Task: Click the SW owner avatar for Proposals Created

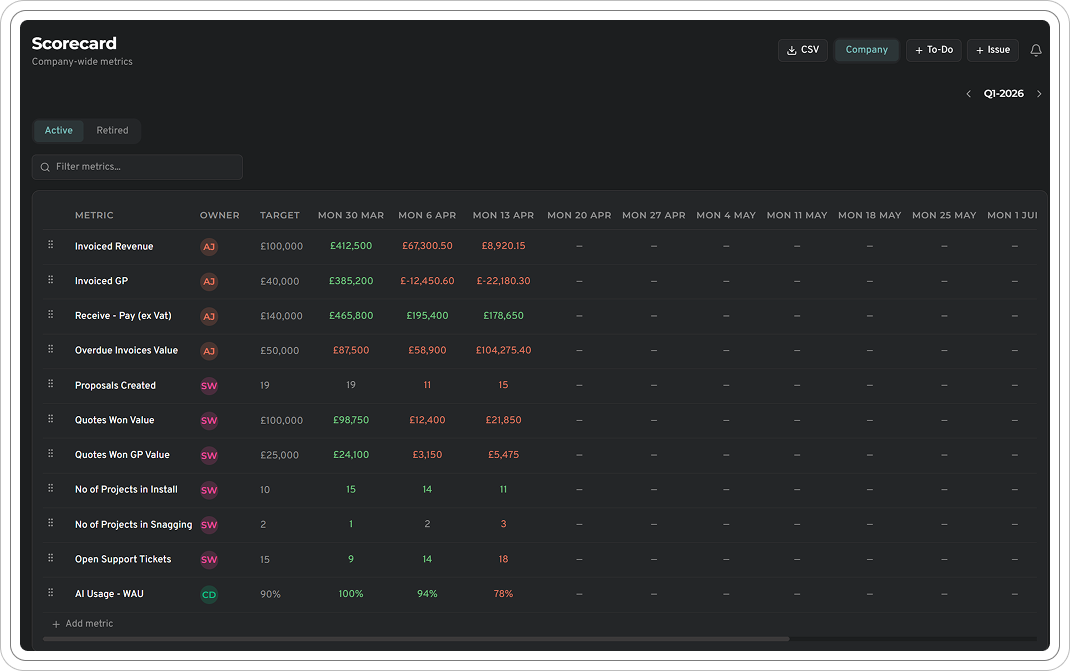Action: 209,385
